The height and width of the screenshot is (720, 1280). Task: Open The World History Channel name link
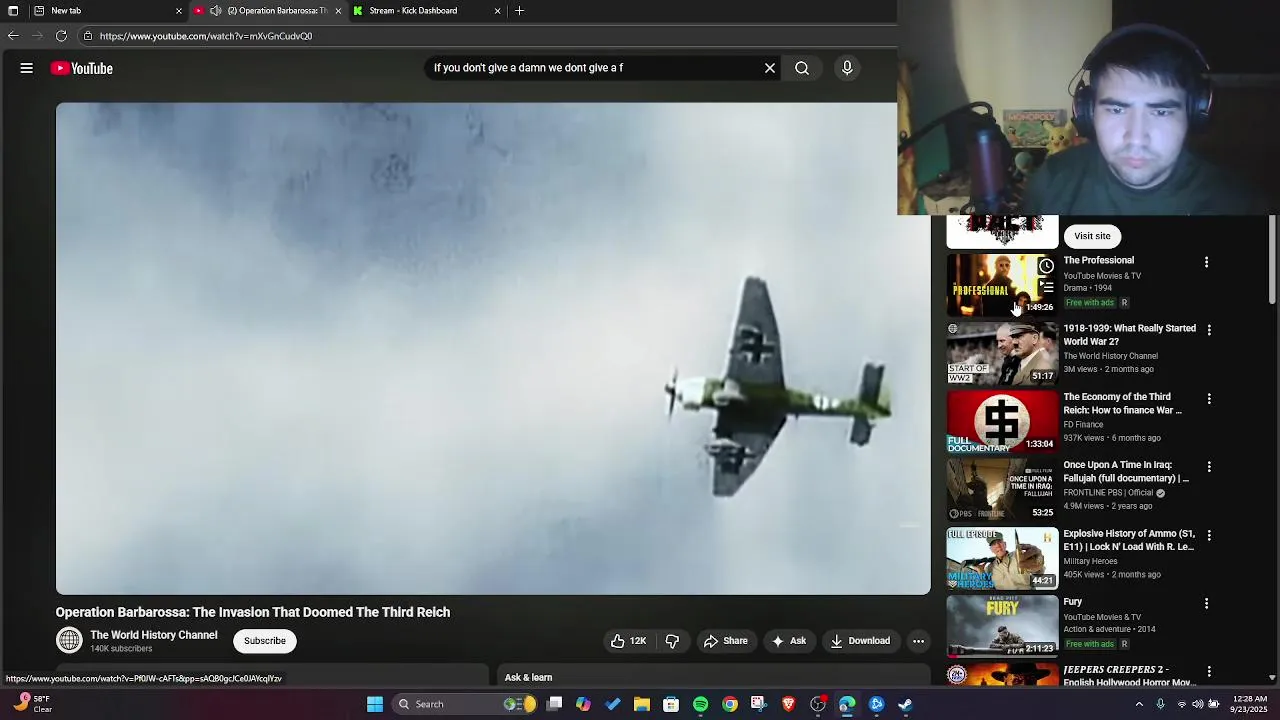click(154, 635)
